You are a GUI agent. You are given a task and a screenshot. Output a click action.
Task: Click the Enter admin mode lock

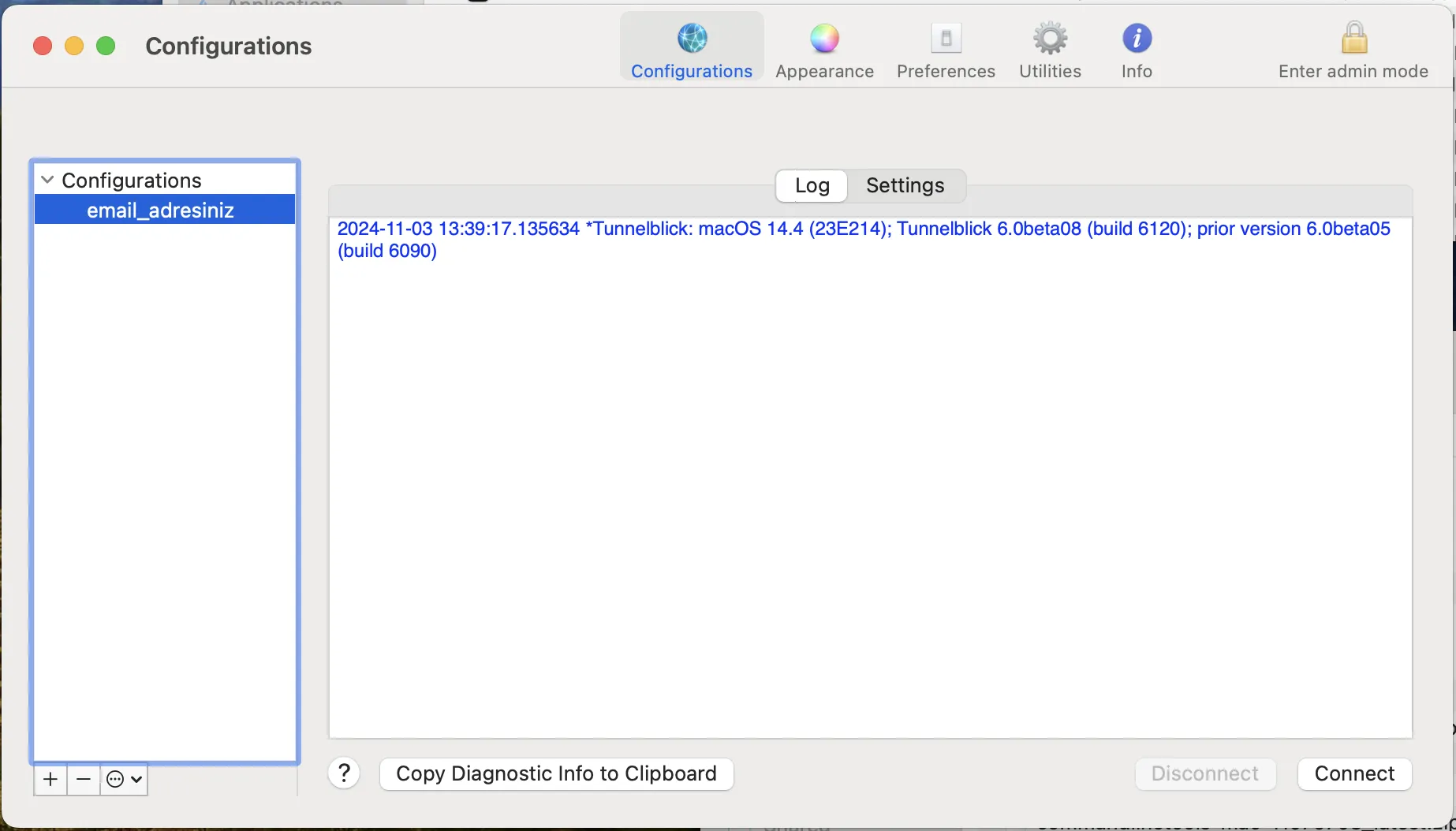[x=1353, y=50]
